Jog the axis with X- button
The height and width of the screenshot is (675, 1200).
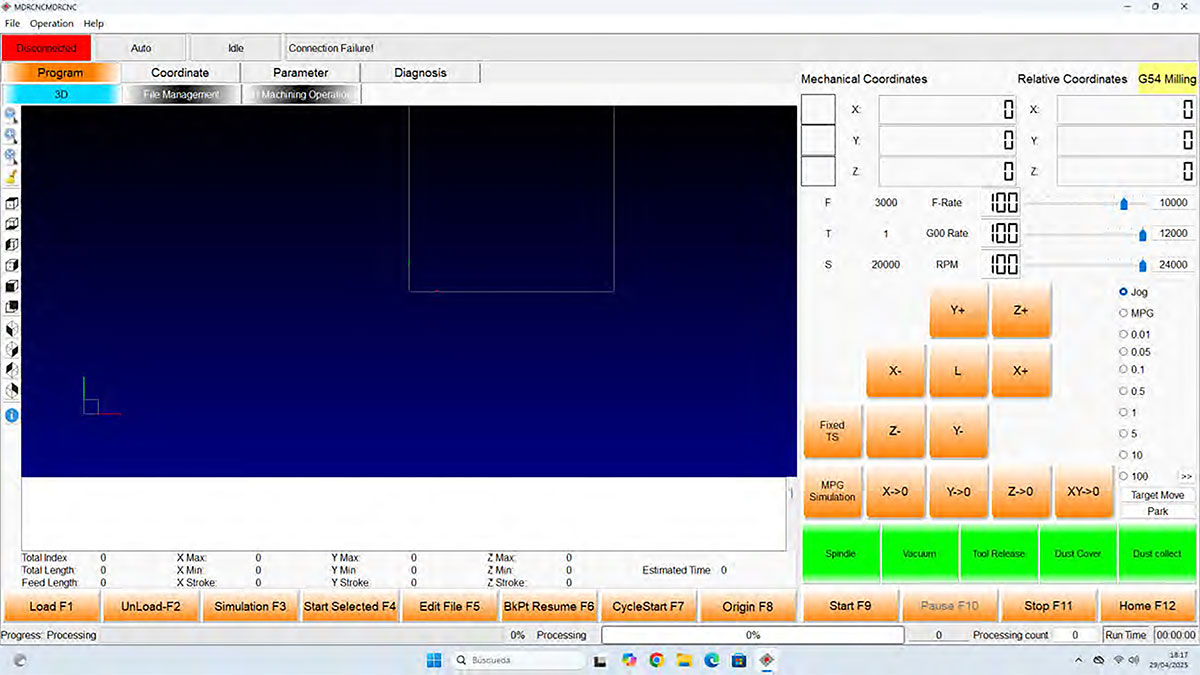click(895, 370)
